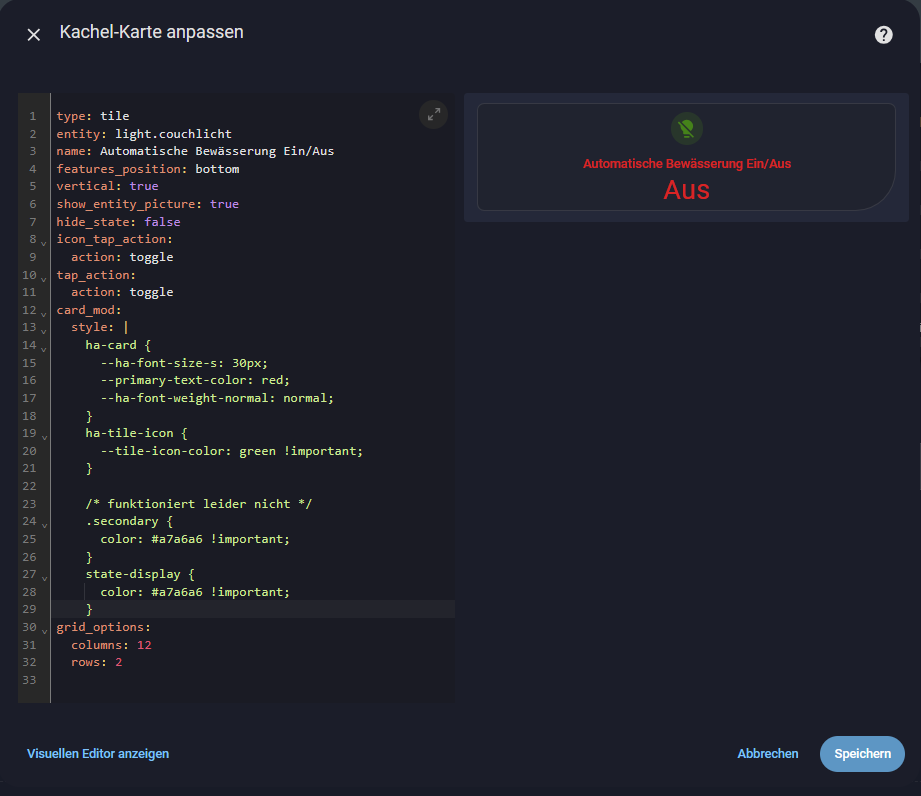Fold the card_mod block
Screen dimensions: 921x796
coord(44,312)
